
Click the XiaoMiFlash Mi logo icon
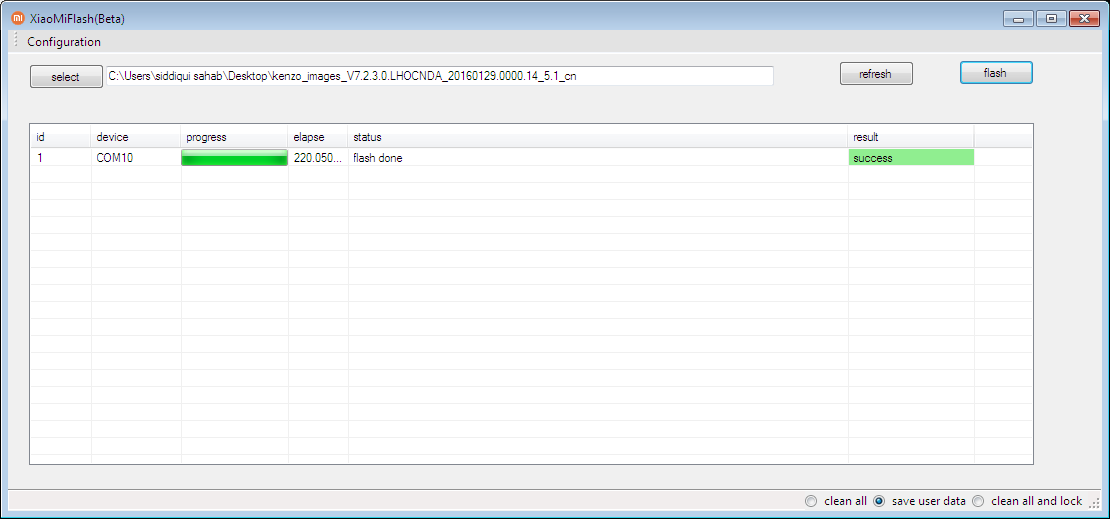(x=18, y=19)
